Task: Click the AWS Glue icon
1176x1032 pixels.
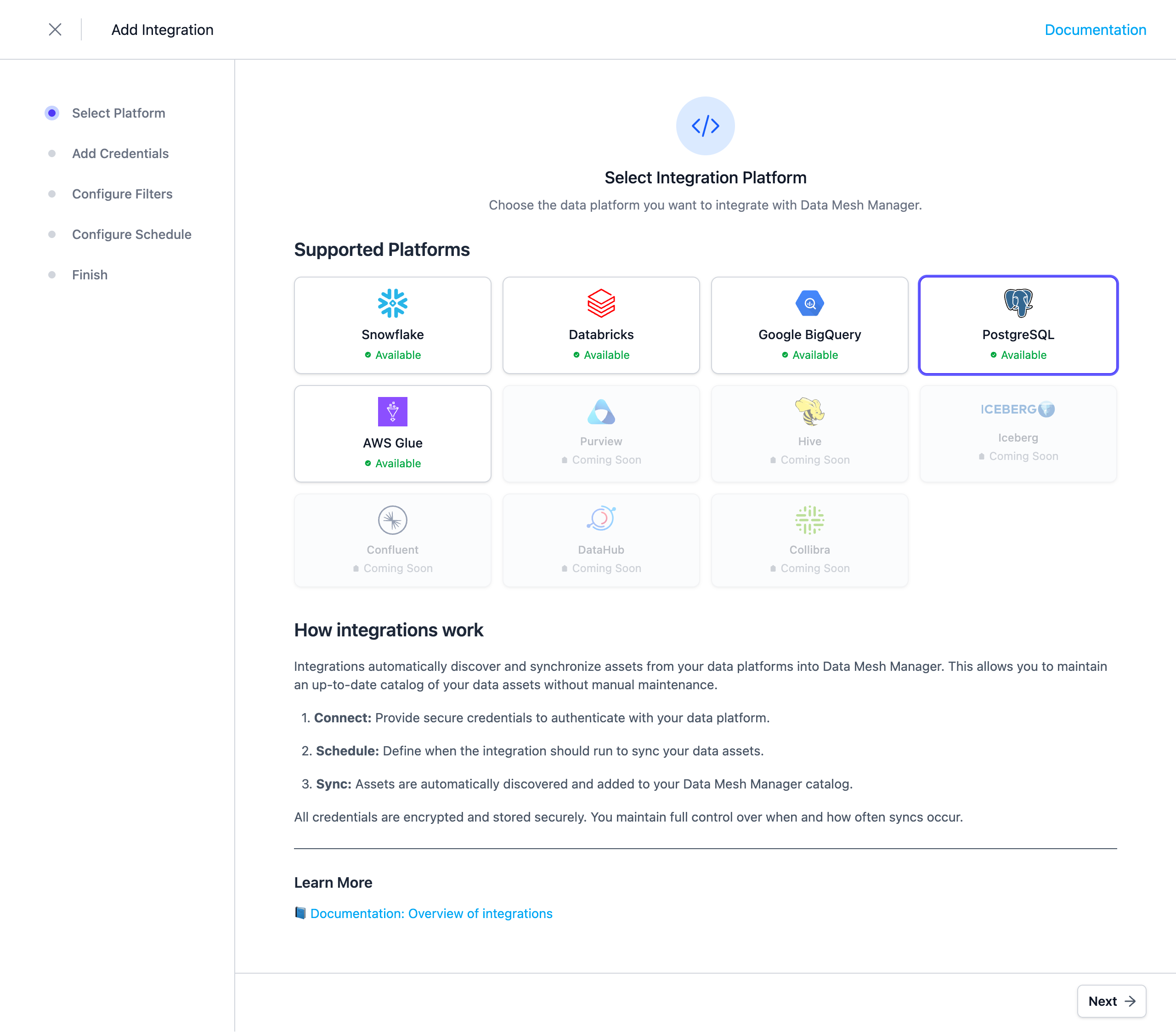Action: [392, 411]
